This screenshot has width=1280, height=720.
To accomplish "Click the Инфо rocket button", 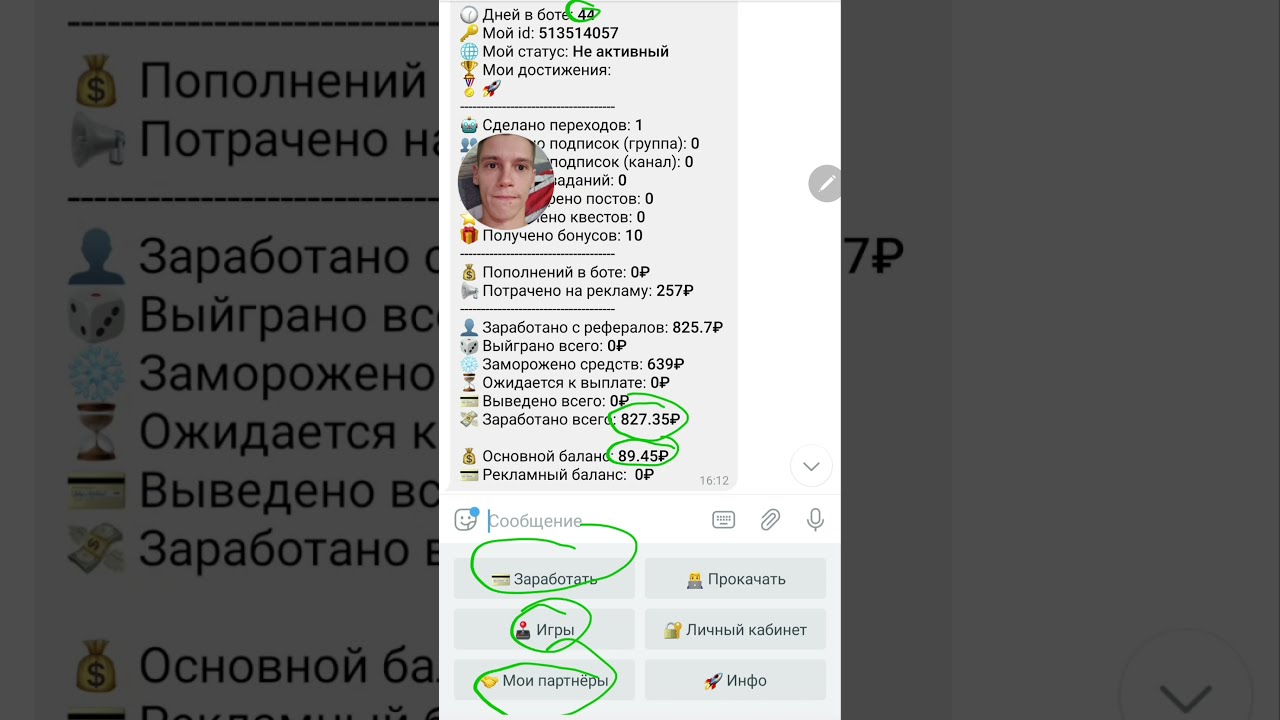I will [735, 681].
